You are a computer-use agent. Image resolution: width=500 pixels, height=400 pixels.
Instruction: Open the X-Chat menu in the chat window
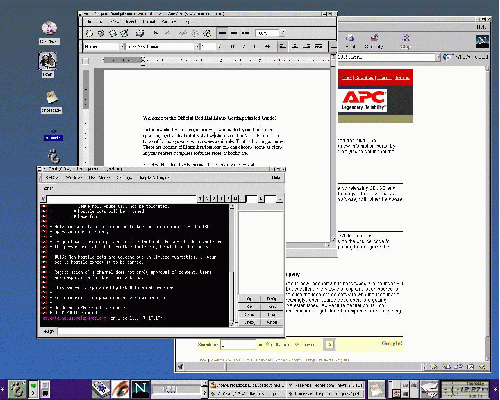[52, 178]
